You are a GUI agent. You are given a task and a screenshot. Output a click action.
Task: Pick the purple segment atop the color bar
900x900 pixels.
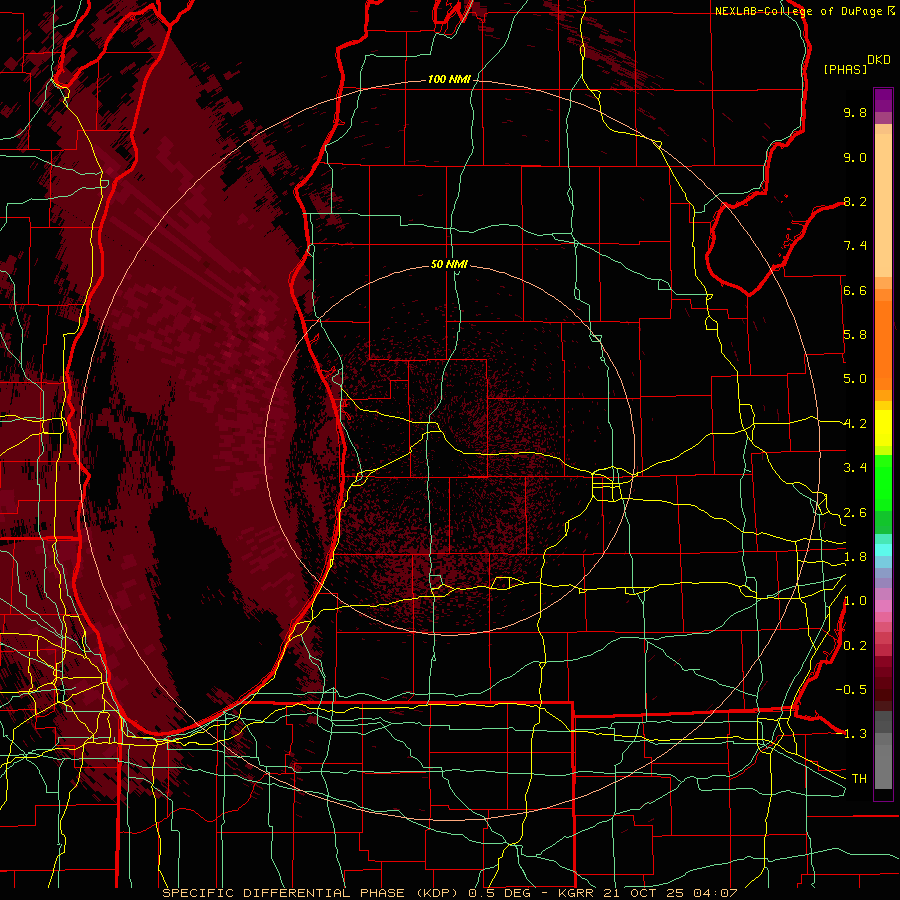pos(883,100)
